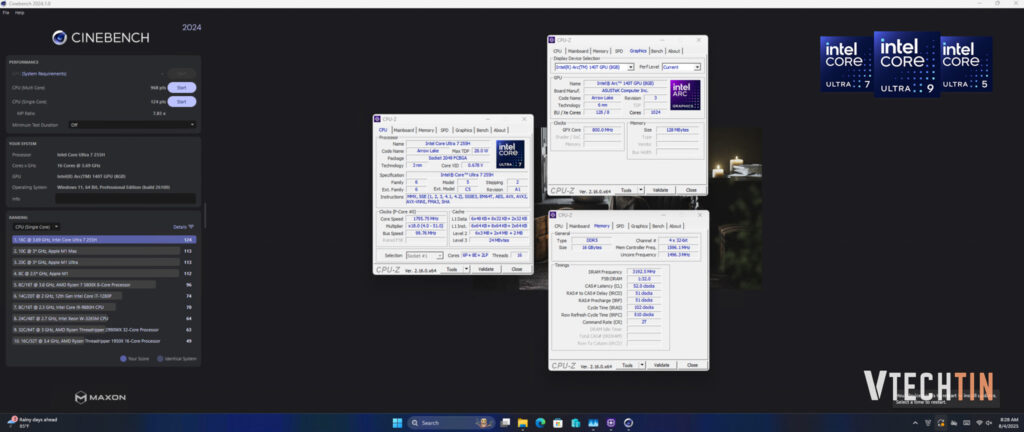Select the Intel Xeon W-3265M ranking row
Screen dimensions: 1024x432
104,318
